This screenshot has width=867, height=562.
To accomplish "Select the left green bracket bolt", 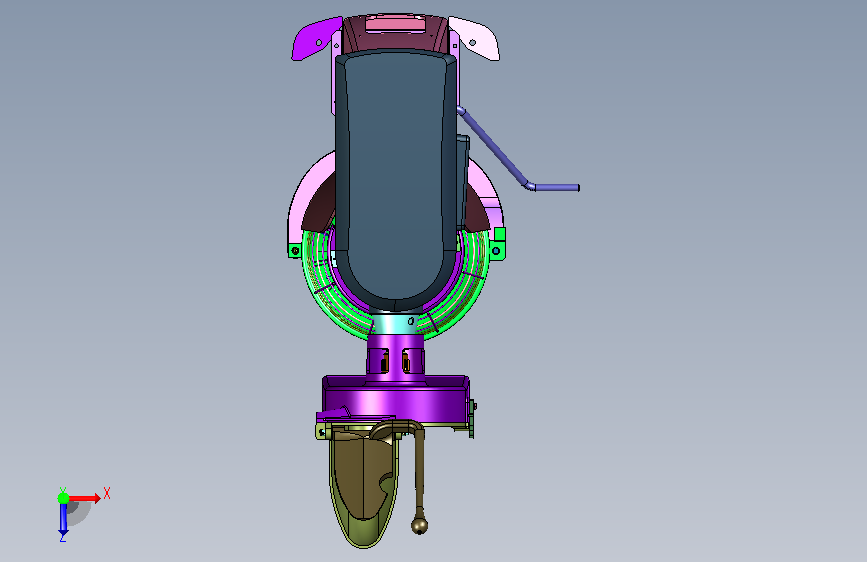I will coord(295,251).
